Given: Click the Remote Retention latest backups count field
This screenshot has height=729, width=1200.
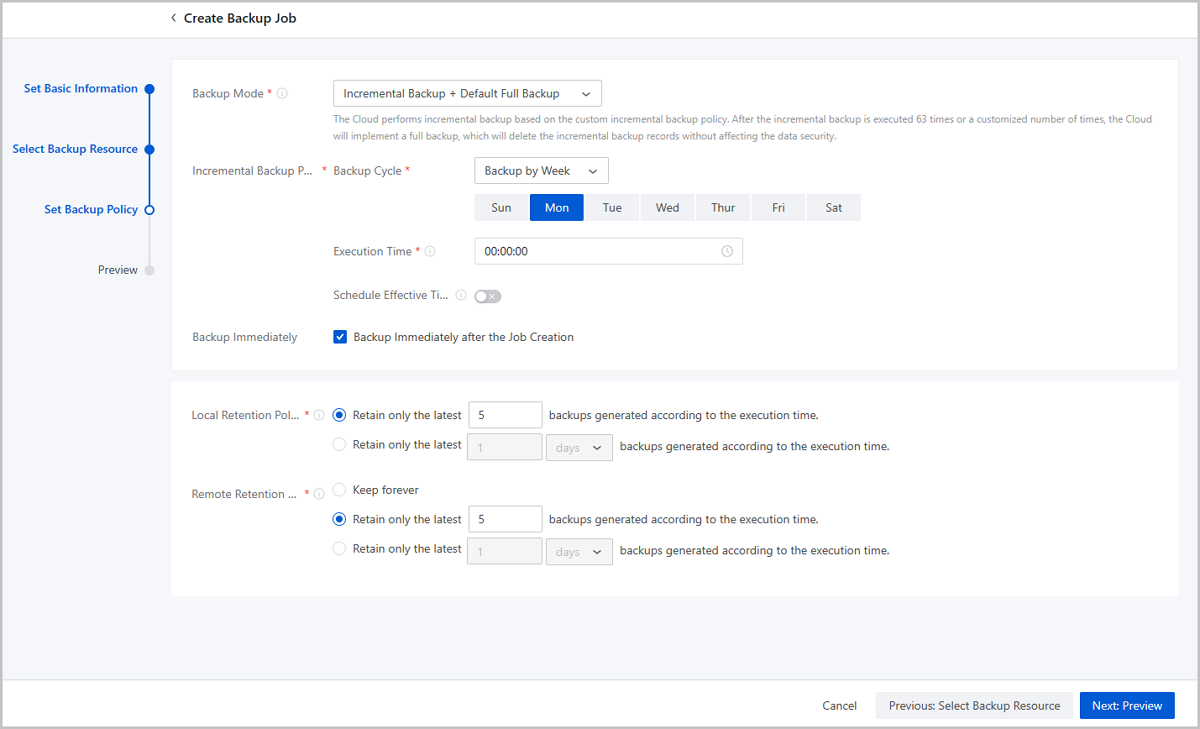Looking at the screenshot, I should pos(505,520).
